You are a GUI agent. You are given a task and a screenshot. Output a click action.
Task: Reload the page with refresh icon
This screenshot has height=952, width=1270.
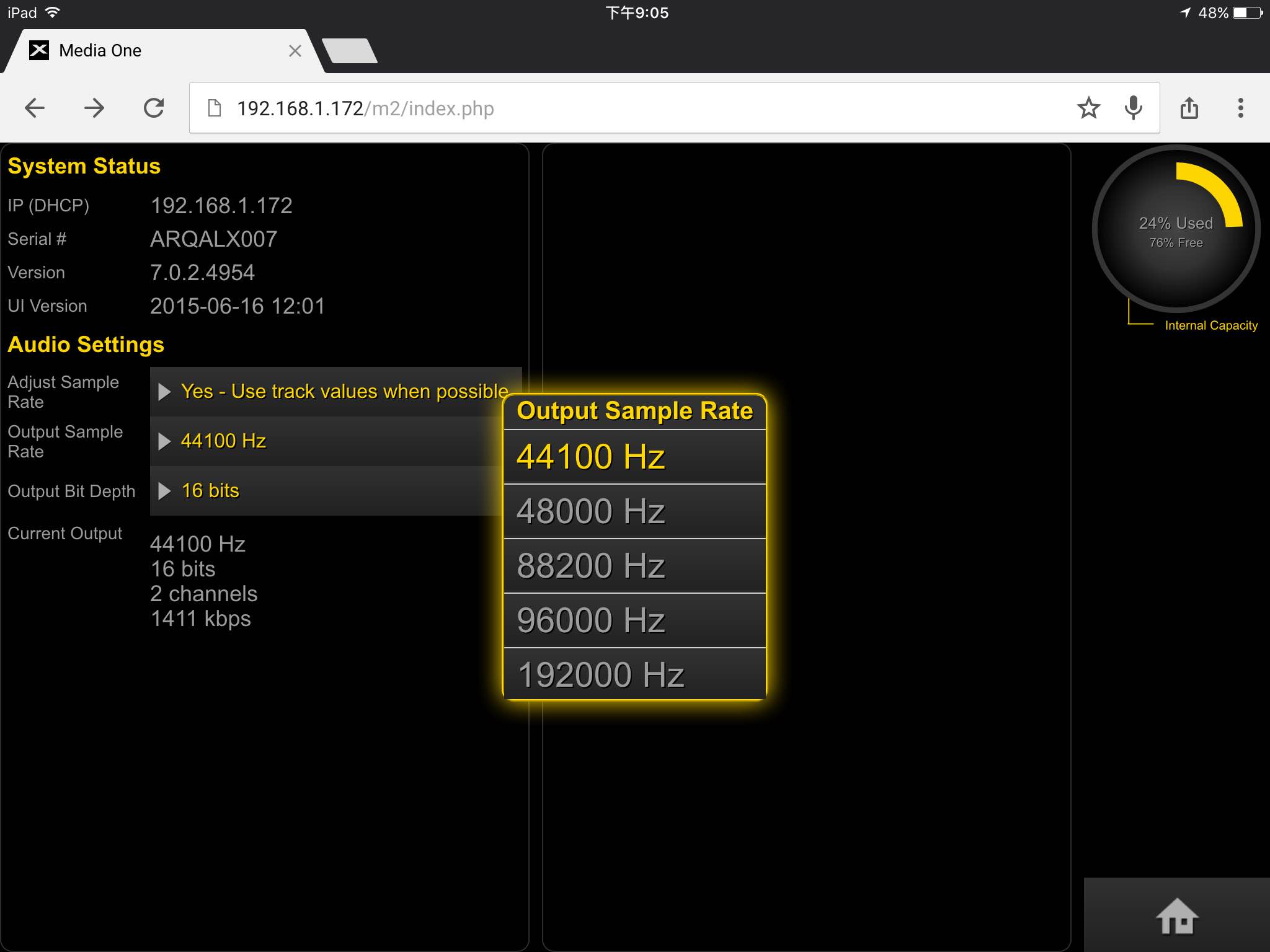[x=154, y=108]
